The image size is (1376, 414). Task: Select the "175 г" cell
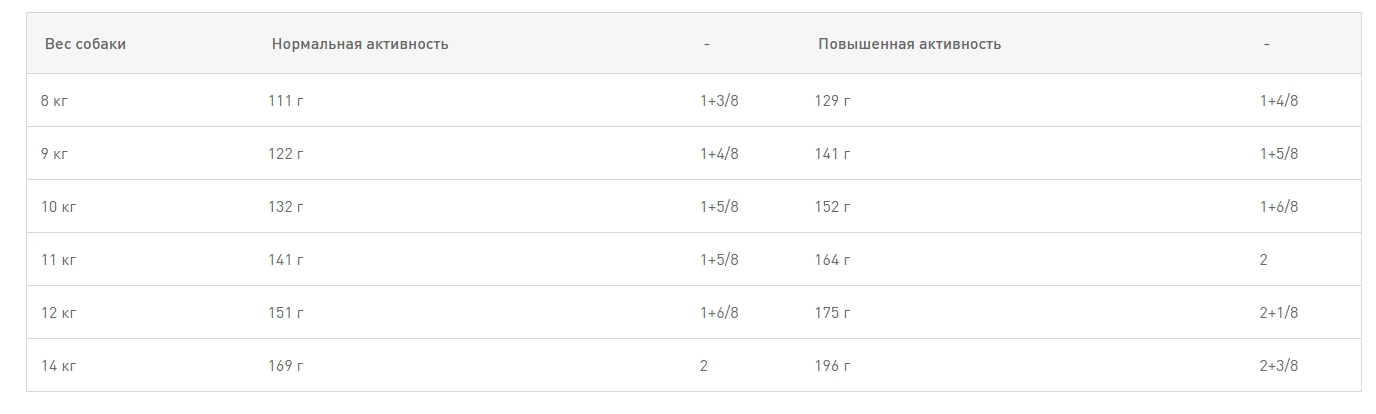point(832,313)
